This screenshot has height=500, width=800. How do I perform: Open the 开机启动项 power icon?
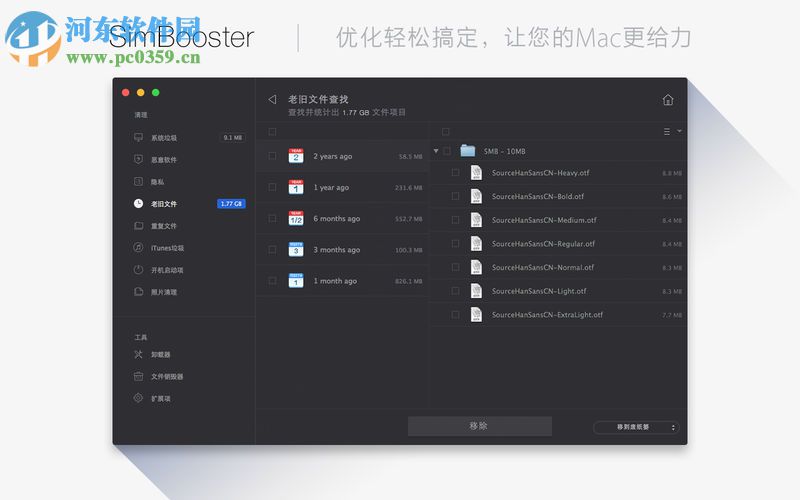(138, 269)
